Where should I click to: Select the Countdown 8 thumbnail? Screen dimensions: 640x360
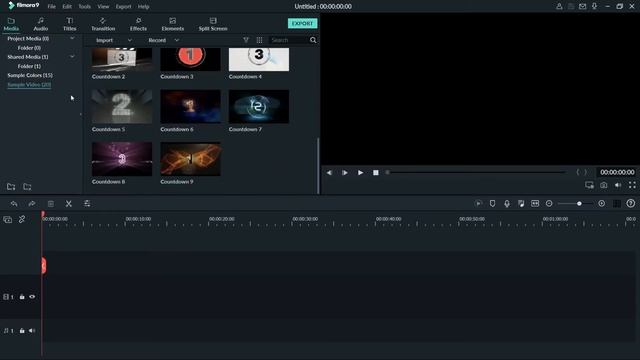(122, 159)
